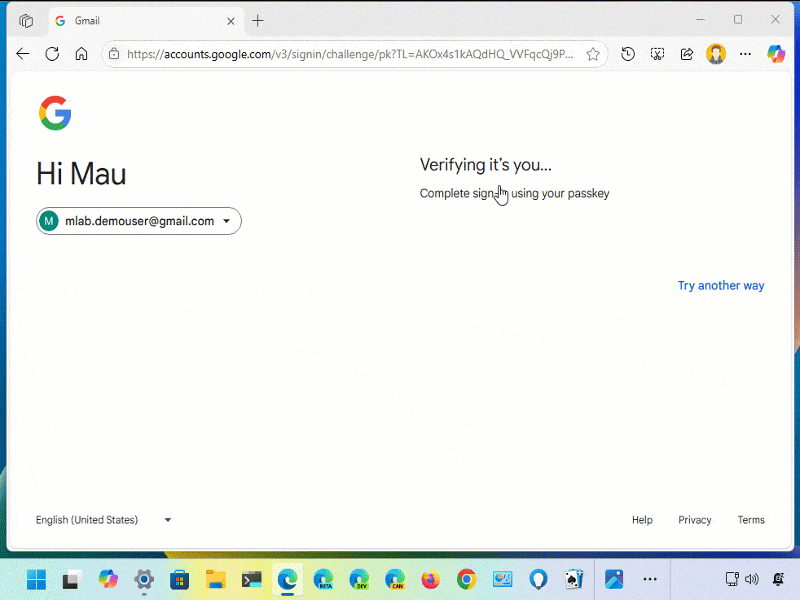This screenshot has width=800, height=600.
Task: Open the Share options
Action: click(x=687, y=54)
